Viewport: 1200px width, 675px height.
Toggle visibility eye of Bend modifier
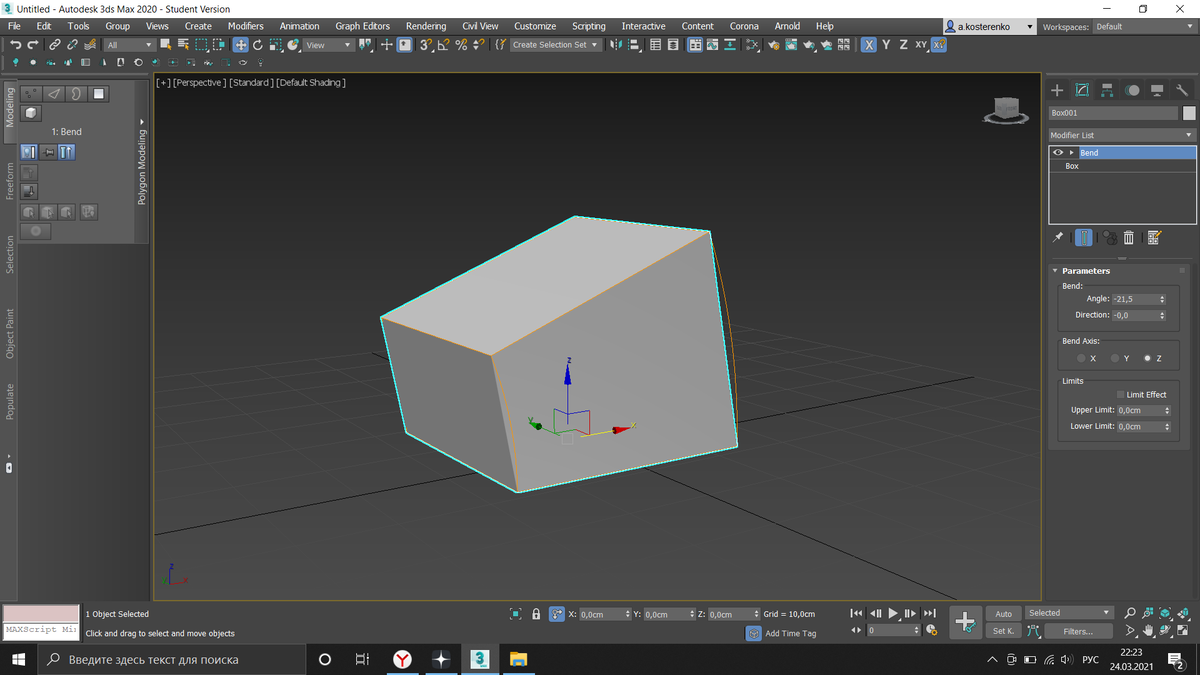pyautogui.click(x=1058, y=153)
